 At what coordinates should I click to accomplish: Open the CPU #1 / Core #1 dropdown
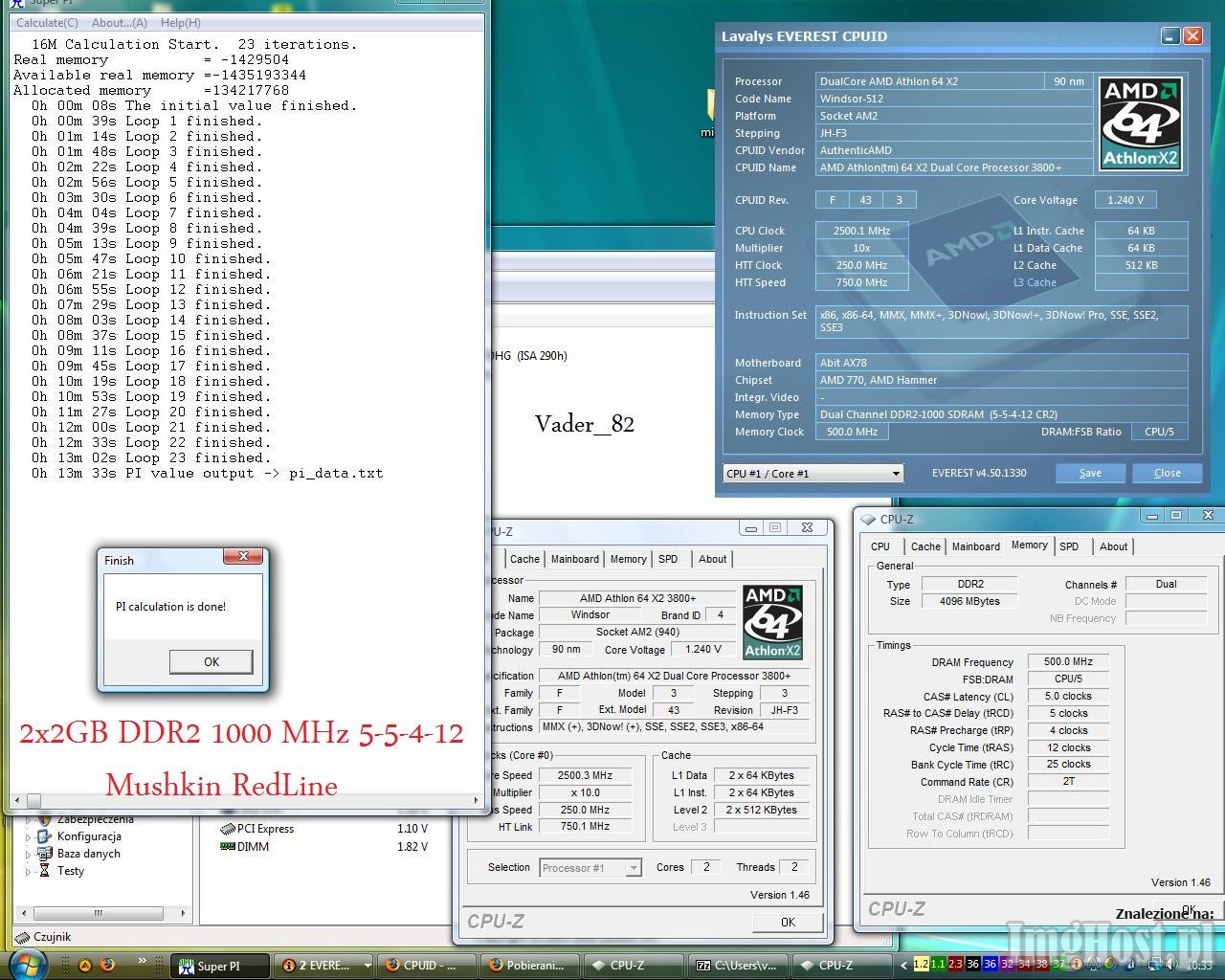pos(896,474)
